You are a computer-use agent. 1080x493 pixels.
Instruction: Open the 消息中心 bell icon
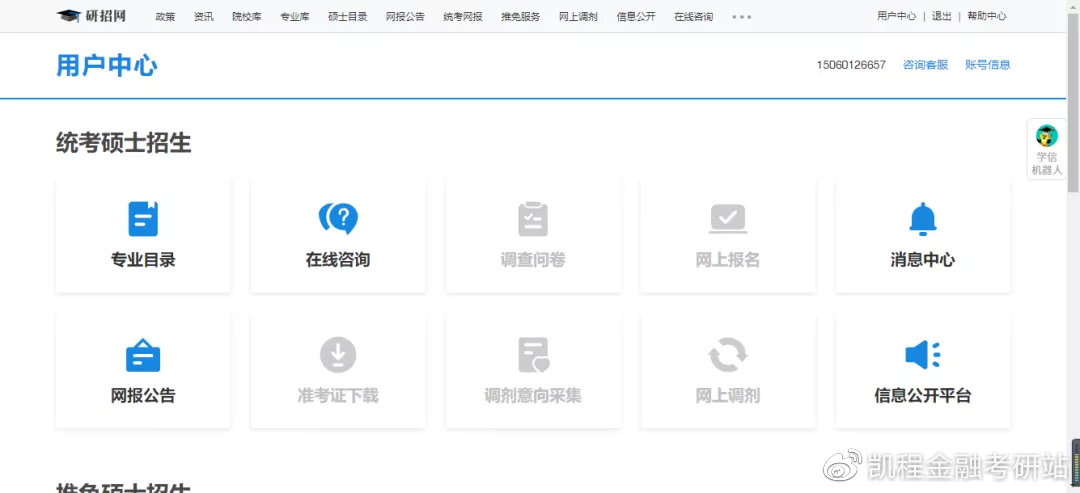[x=922, y=219]
